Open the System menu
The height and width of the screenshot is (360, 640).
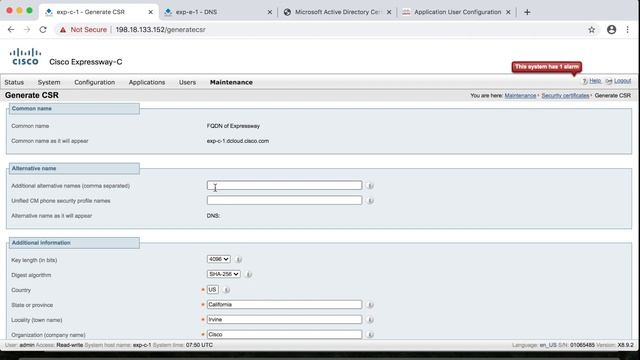pyautogui.click(x=49, y=82)
